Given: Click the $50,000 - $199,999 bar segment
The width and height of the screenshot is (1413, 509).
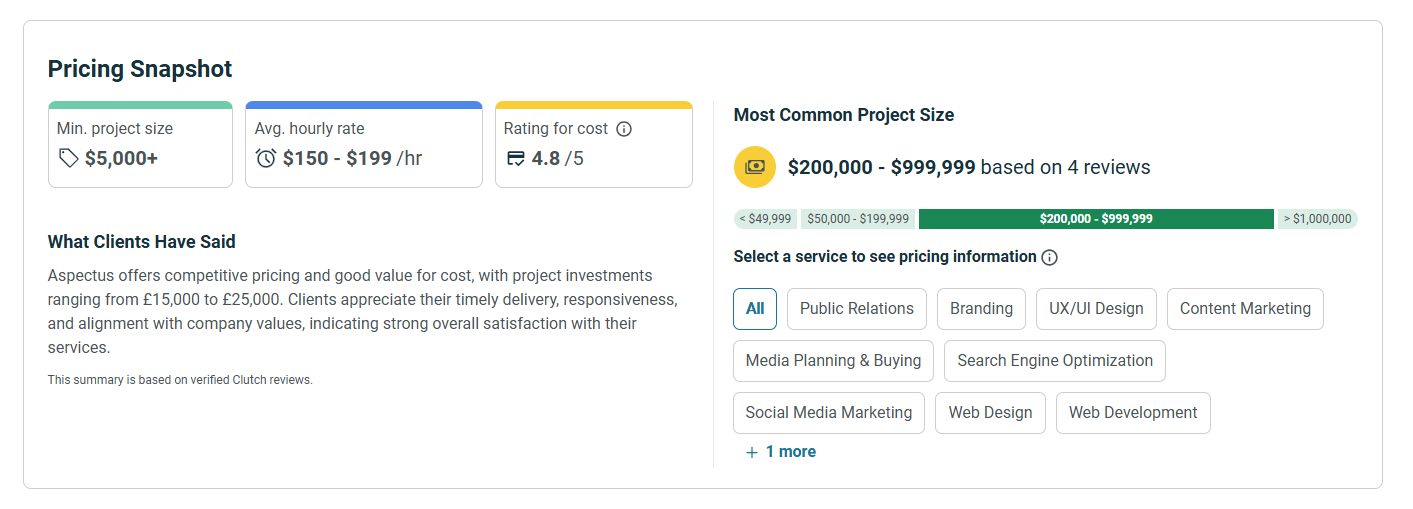Looking at the screenshot, I should [858, 219].
